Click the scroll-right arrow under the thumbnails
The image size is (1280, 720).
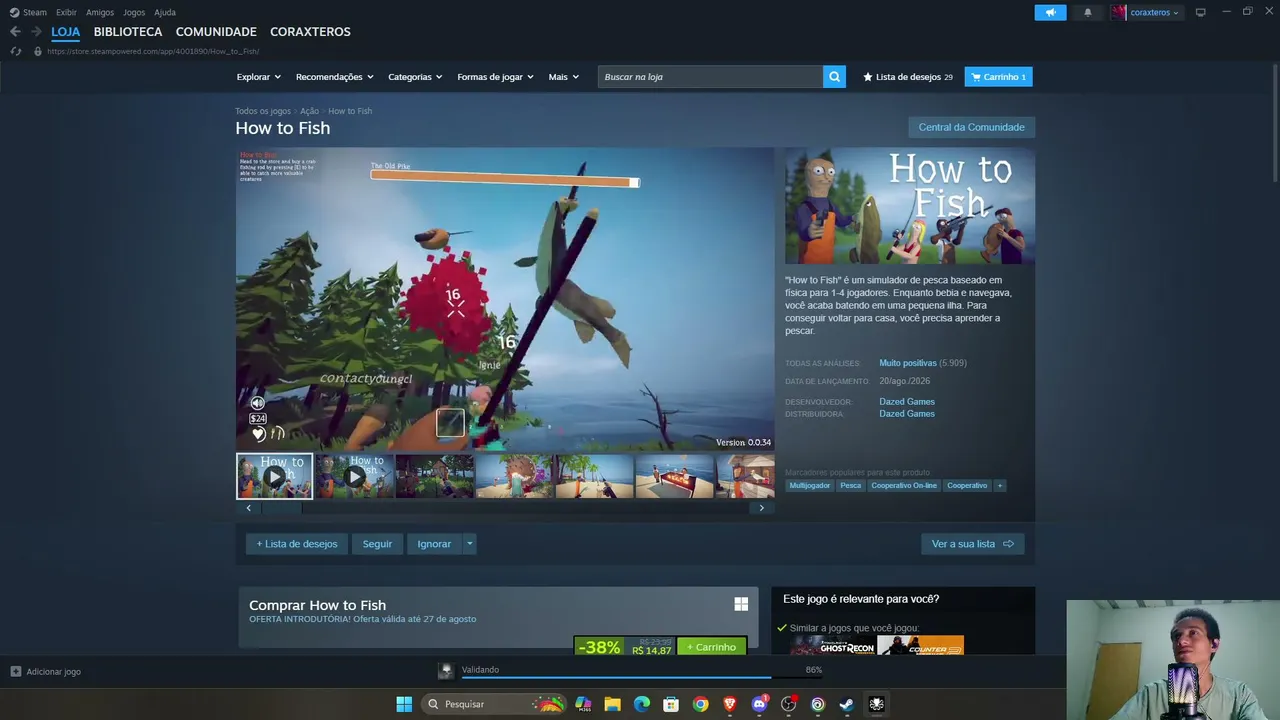pos(761,508)
